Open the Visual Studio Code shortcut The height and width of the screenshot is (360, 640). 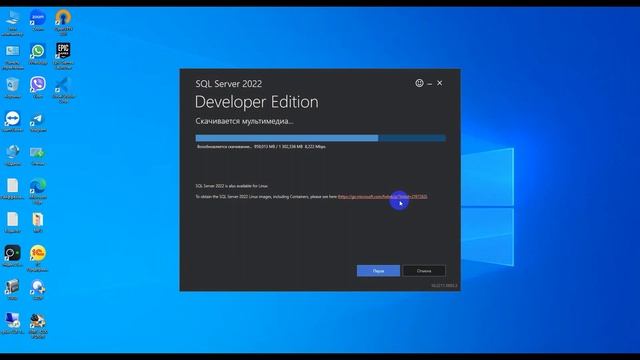[x=63, y=90]
